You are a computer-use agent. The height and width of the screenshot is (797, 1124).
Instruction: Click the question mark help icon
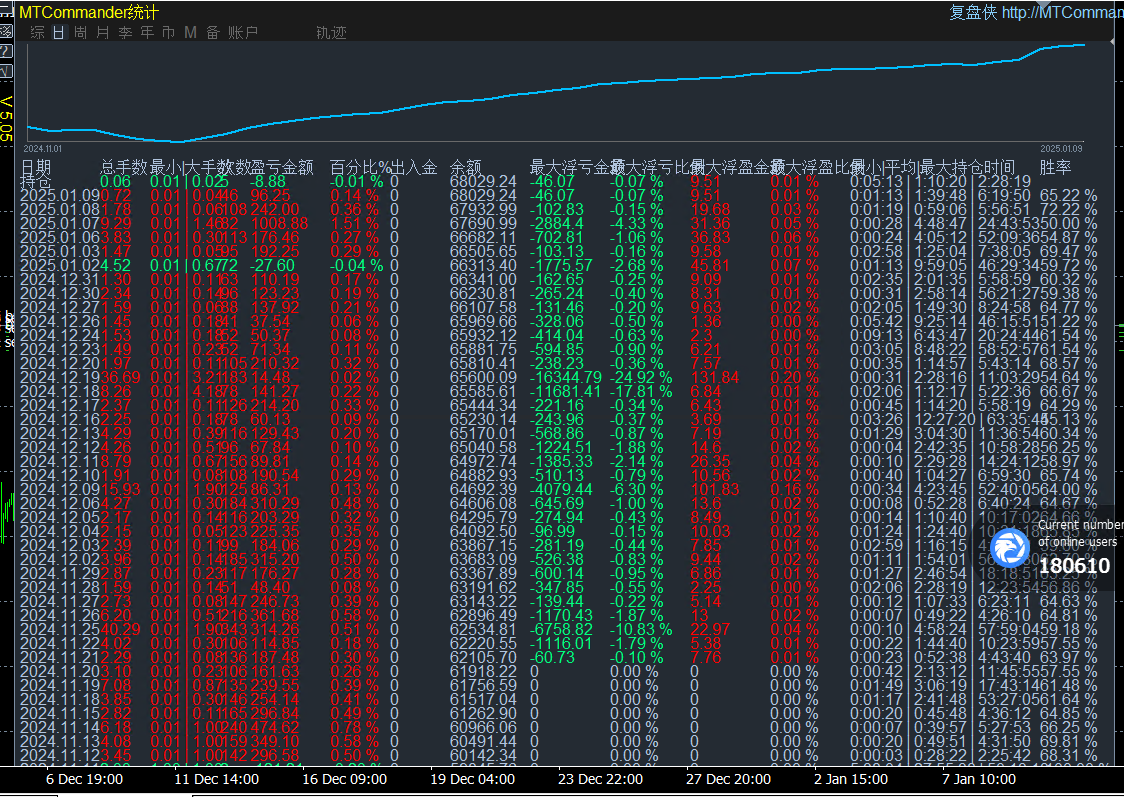(x=6, y=51)
